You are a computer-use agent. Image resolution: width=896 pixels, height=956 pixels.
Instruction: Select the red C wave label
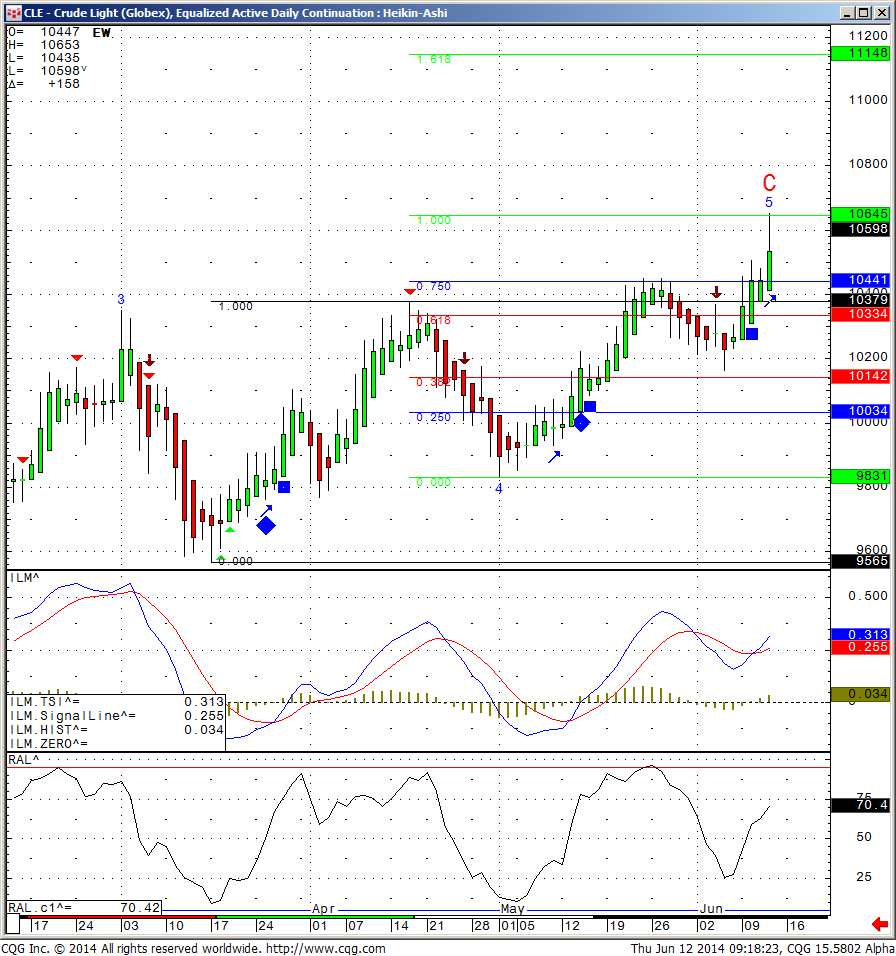pyautogui.click(x=769, y=183)
